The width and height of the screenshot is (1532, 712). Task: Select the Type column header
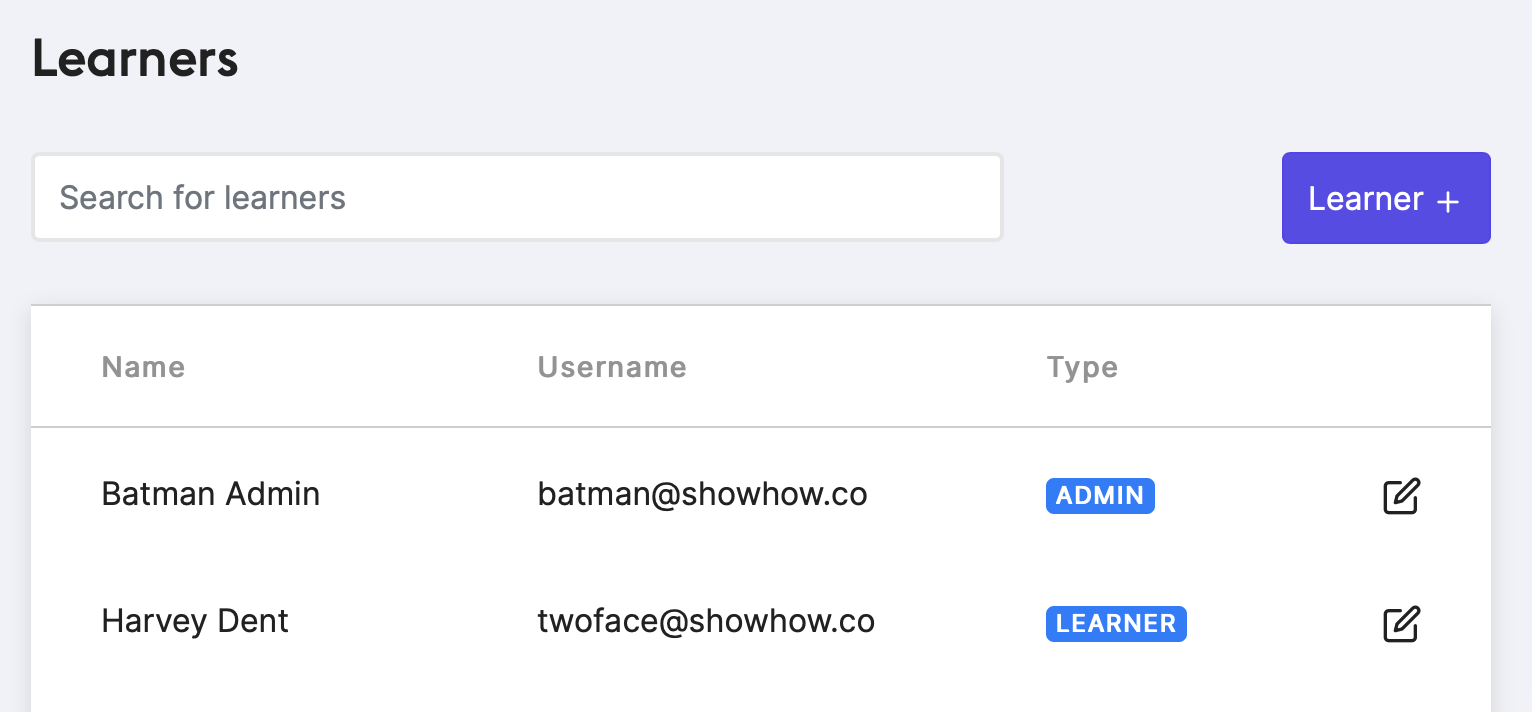(x=1082, y=367)
